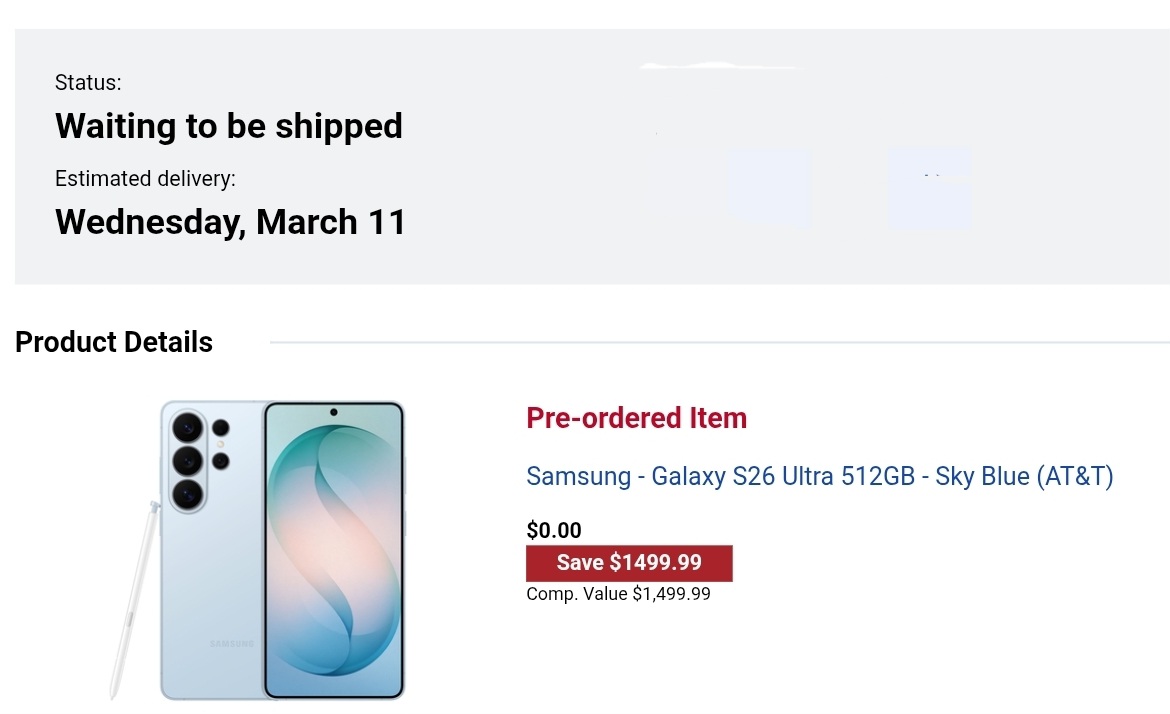Click the divider line beside Product Details
This screenshot has width=1170, height=714.
[x=718, y=342]
